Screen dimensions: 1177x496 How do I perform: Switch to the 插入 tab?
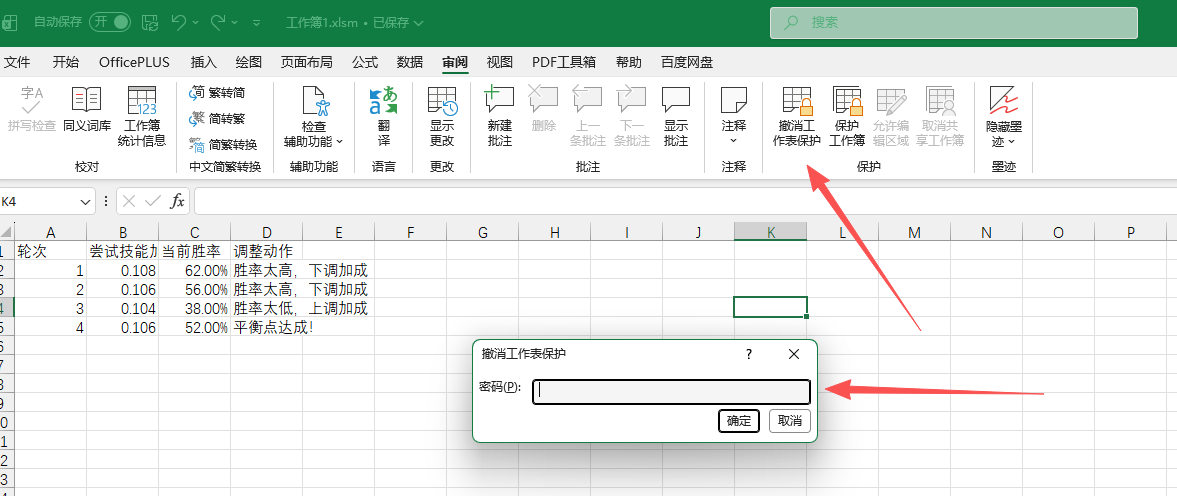click(x=203, y=62)
